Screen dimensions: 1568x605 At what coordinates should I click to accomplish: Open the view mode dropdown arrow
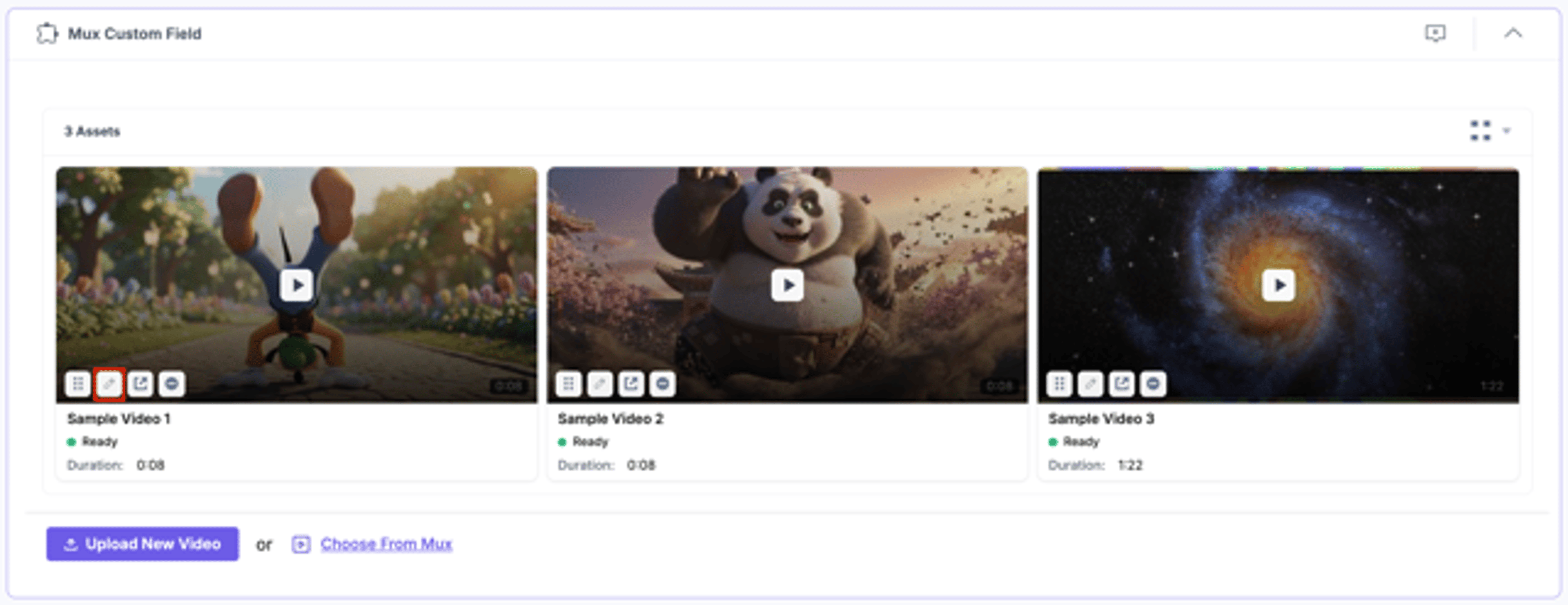coord(1506,131)
